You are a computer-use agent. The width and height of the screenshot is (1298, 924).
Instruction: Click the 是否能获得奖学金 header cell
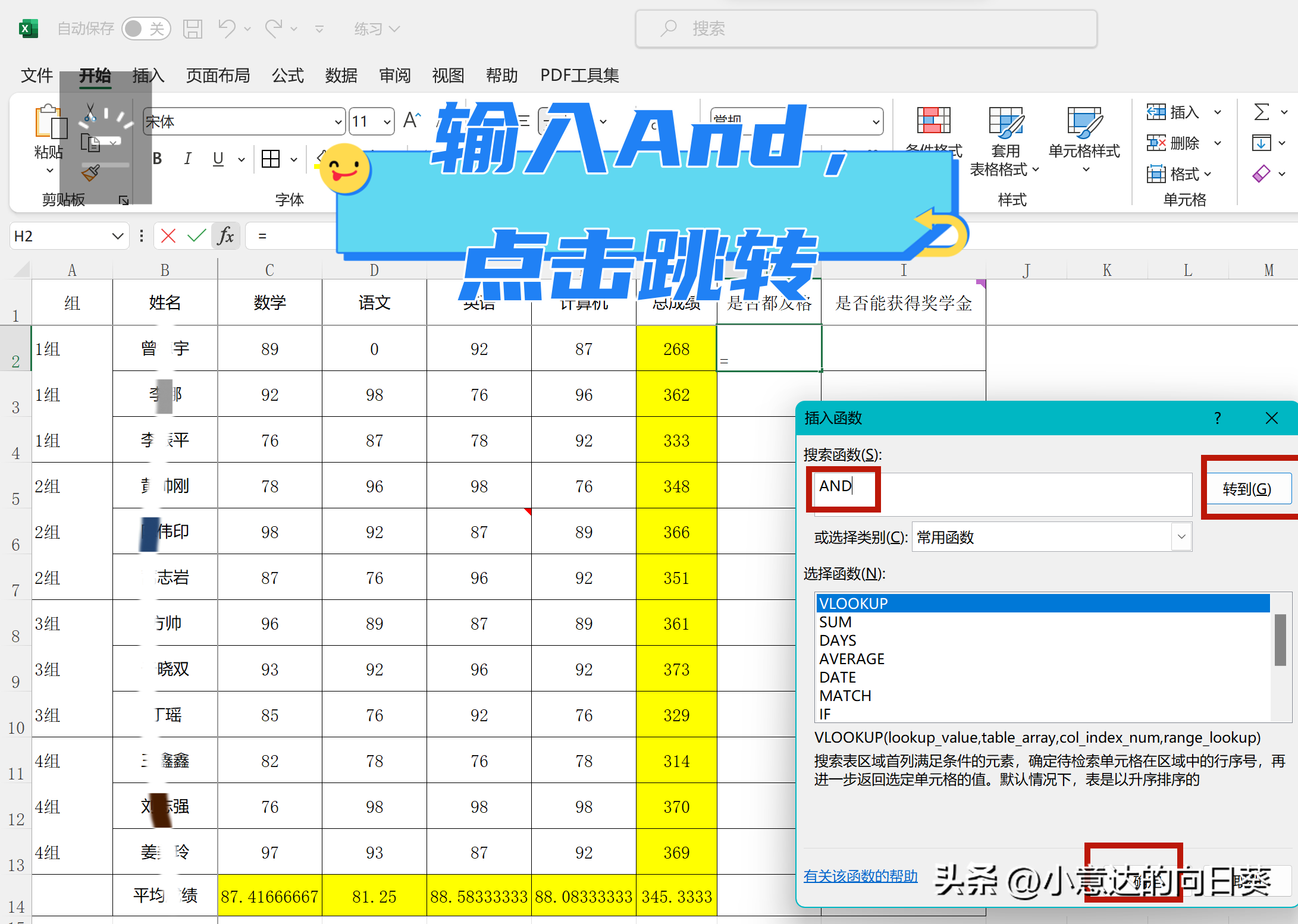click(x=904, y=303)
